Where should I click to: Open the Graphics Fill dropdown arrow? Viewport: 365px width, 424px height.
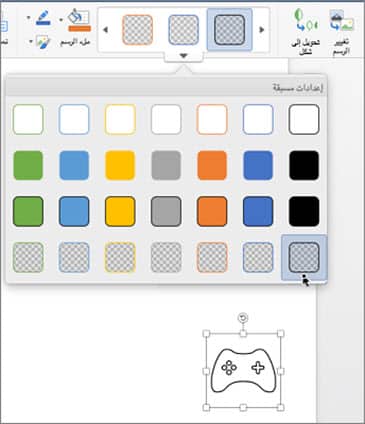pos(61,19)
